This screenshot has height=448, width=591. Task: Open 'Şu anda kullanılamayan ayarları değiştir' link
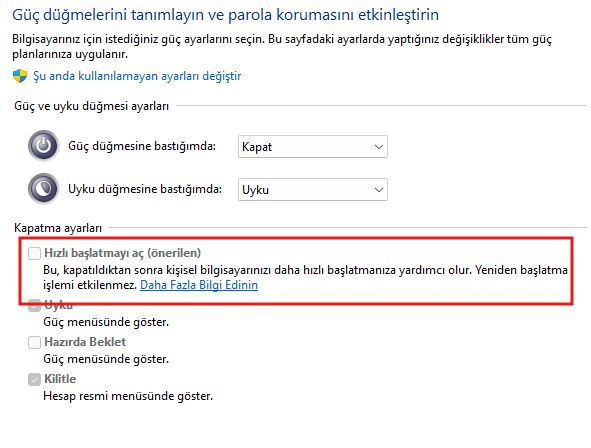(137, 76)
